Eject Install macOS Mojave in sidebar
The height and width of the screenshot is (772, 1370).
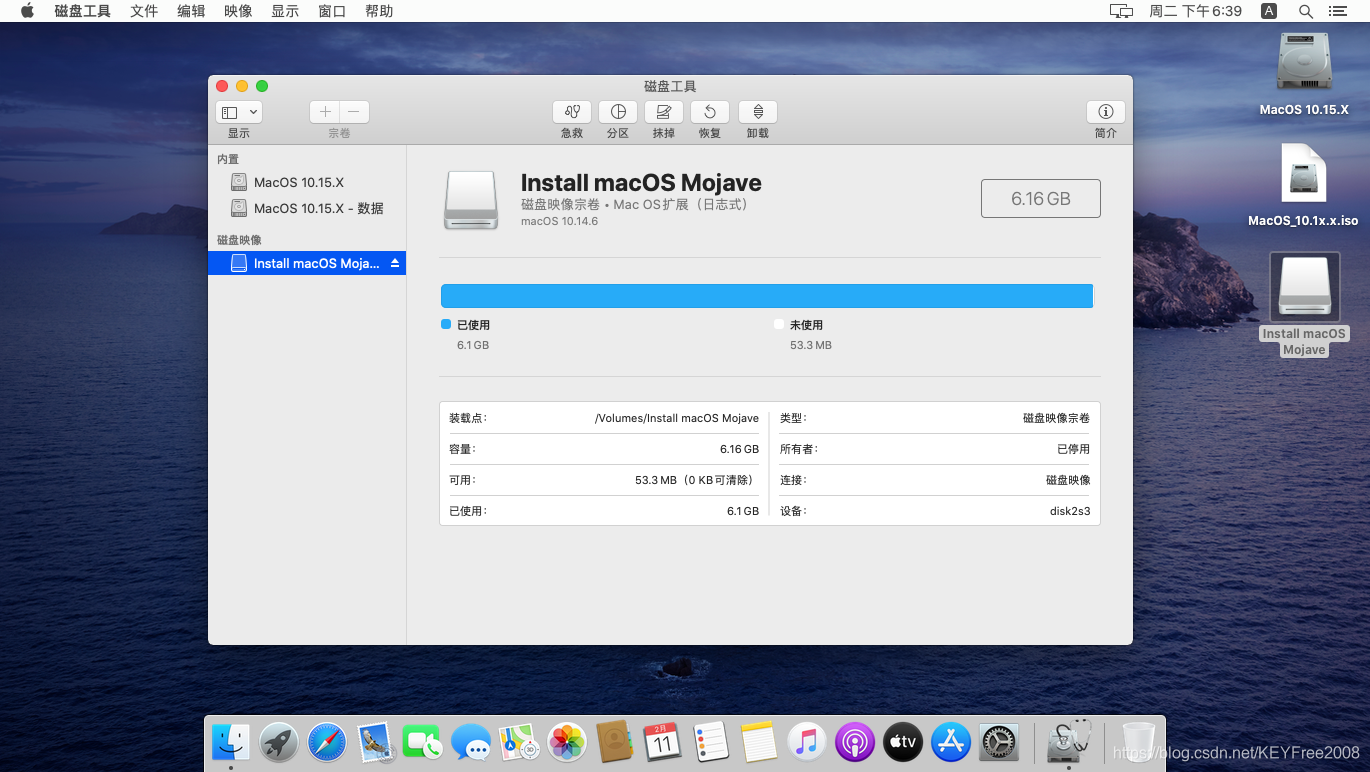[x=395, y=263]
